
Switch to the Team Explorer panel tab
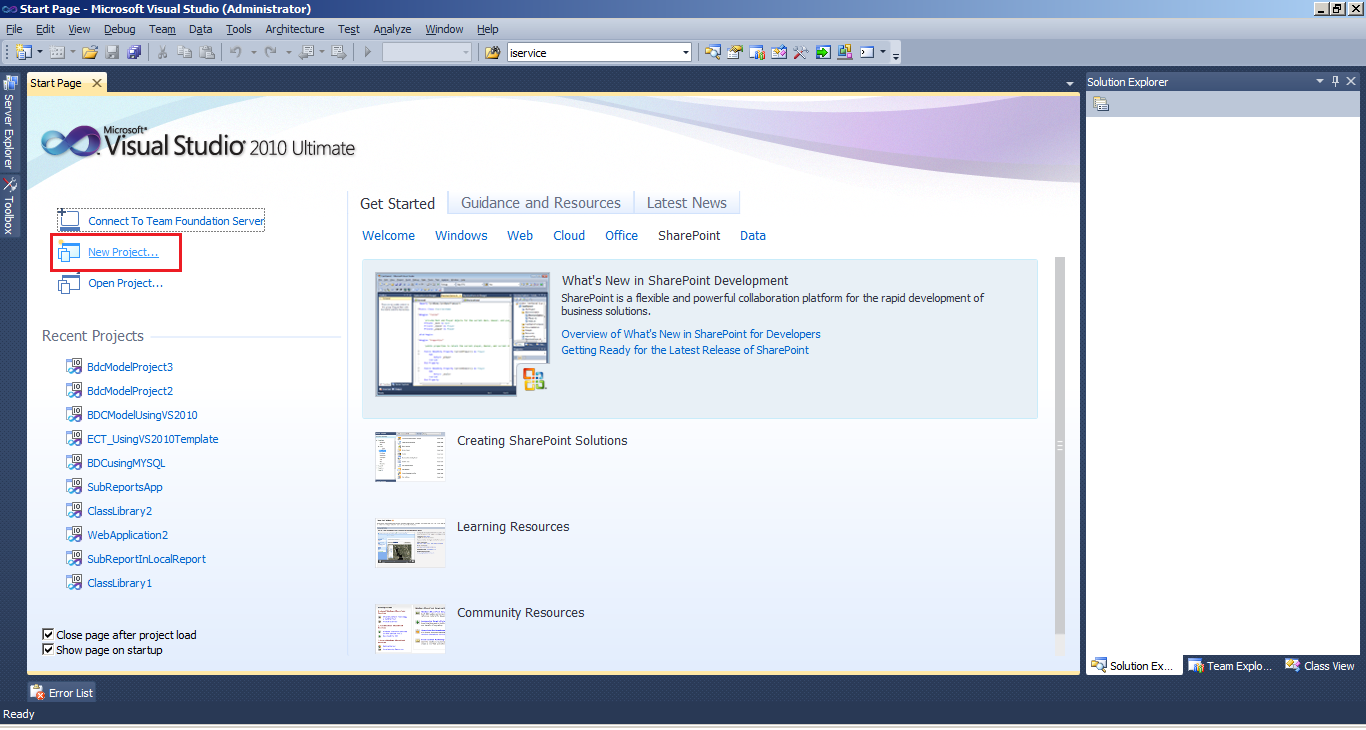[1229, 665]
